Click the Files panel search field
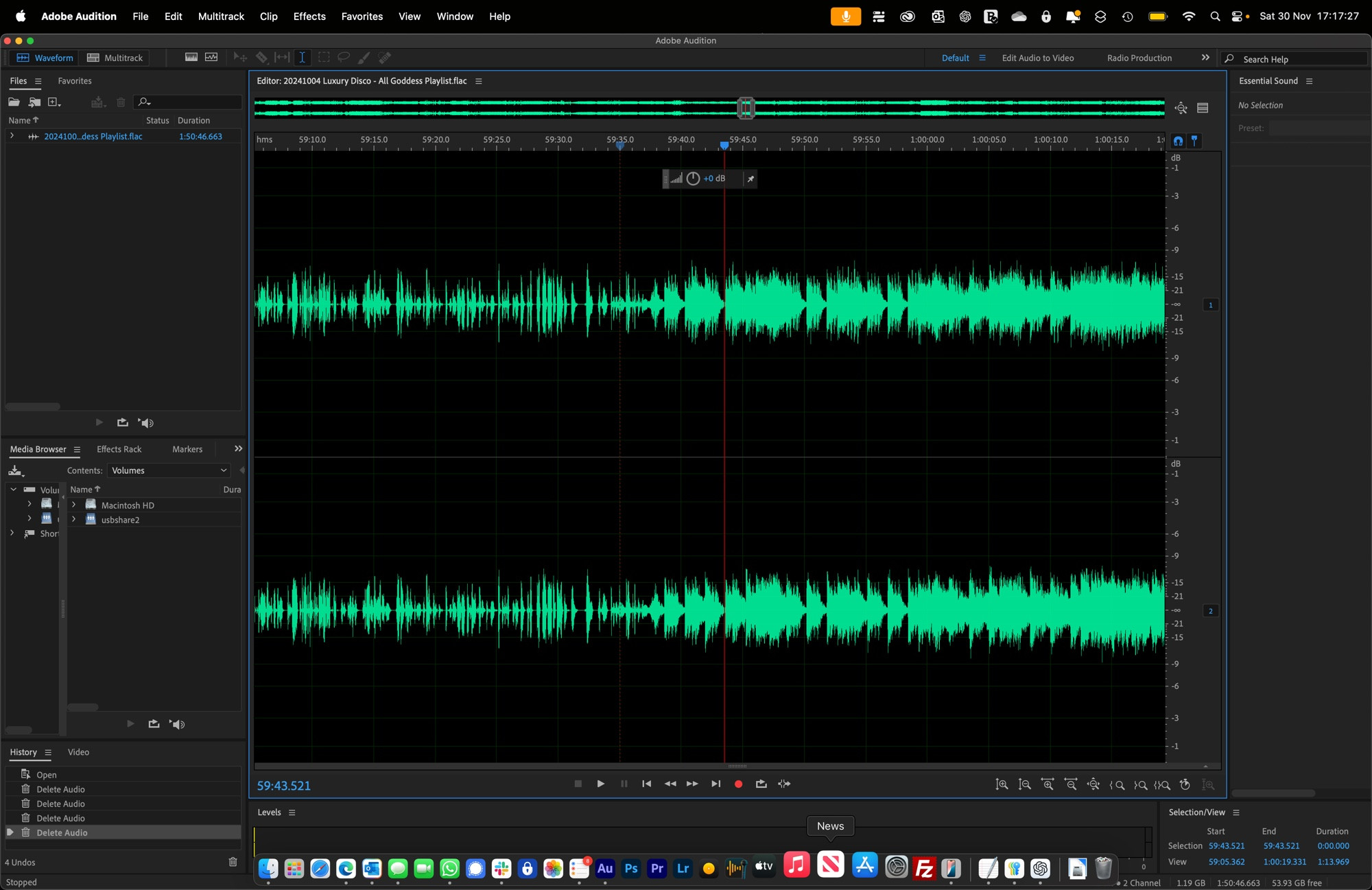 (x=189, y=102)
